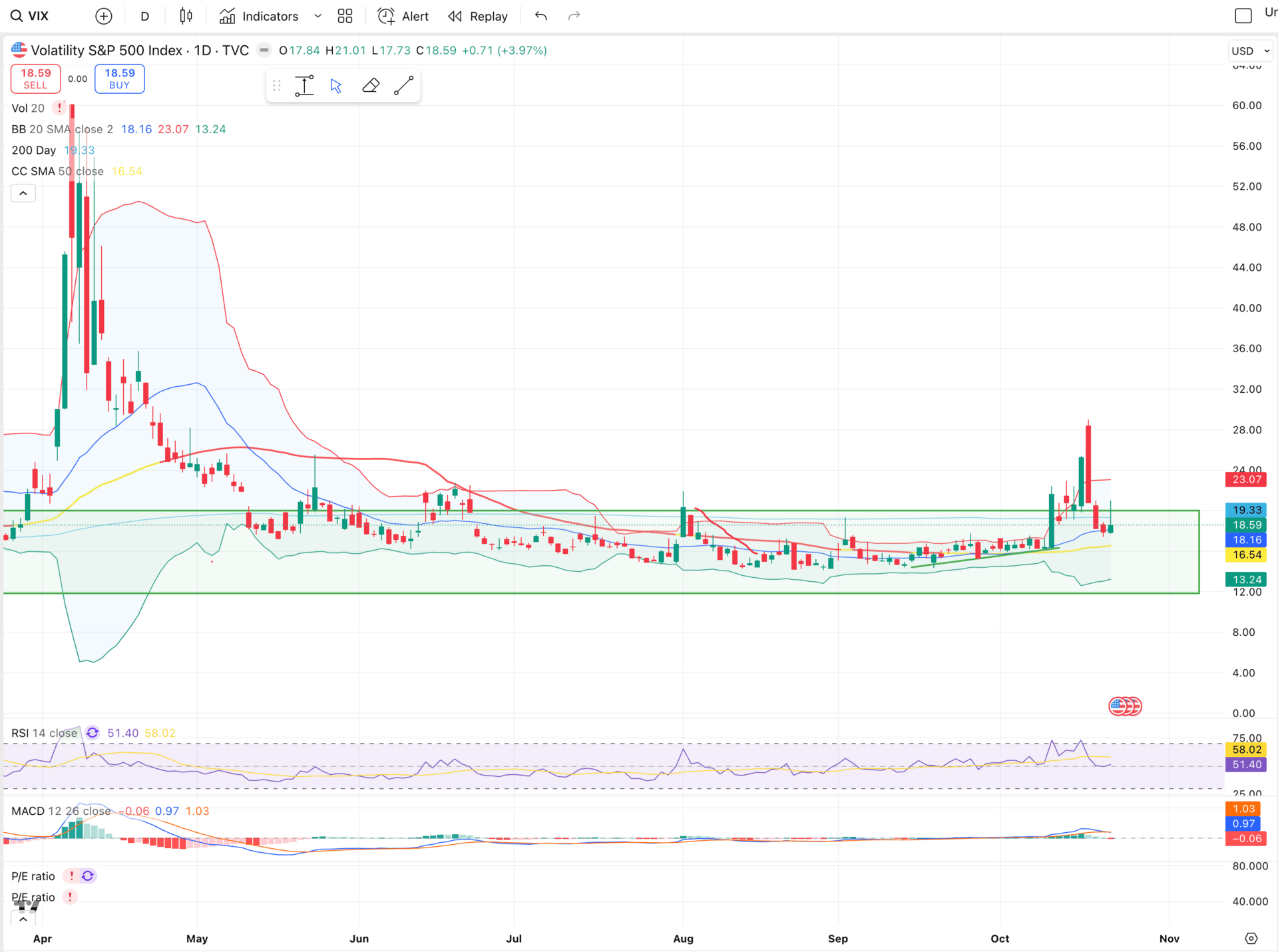Click the 18.59 SELL button
The width and height of the screenshot is (1278, 952).
click(36, 79)
